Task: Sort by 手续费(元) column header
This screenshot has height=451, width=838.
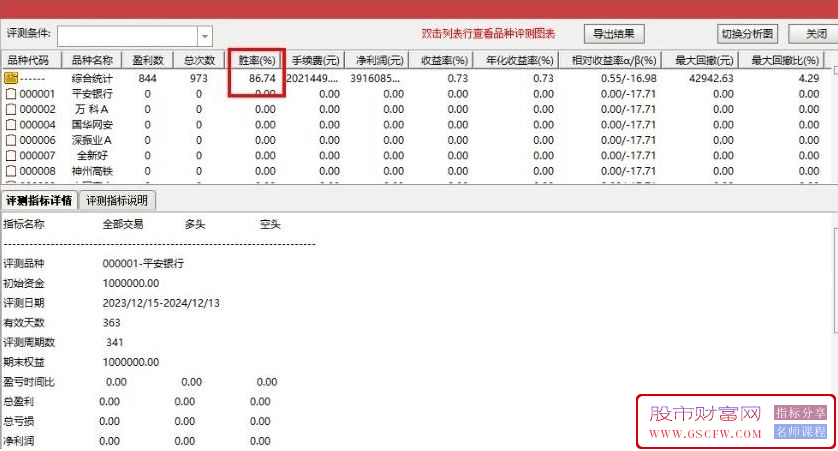Action: tap(315, 60)
